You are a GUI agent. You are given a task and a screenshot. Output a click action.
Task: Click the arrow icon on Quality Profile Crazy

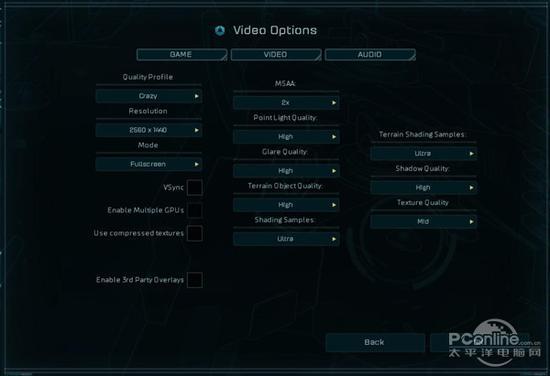[x=196, y=96]
